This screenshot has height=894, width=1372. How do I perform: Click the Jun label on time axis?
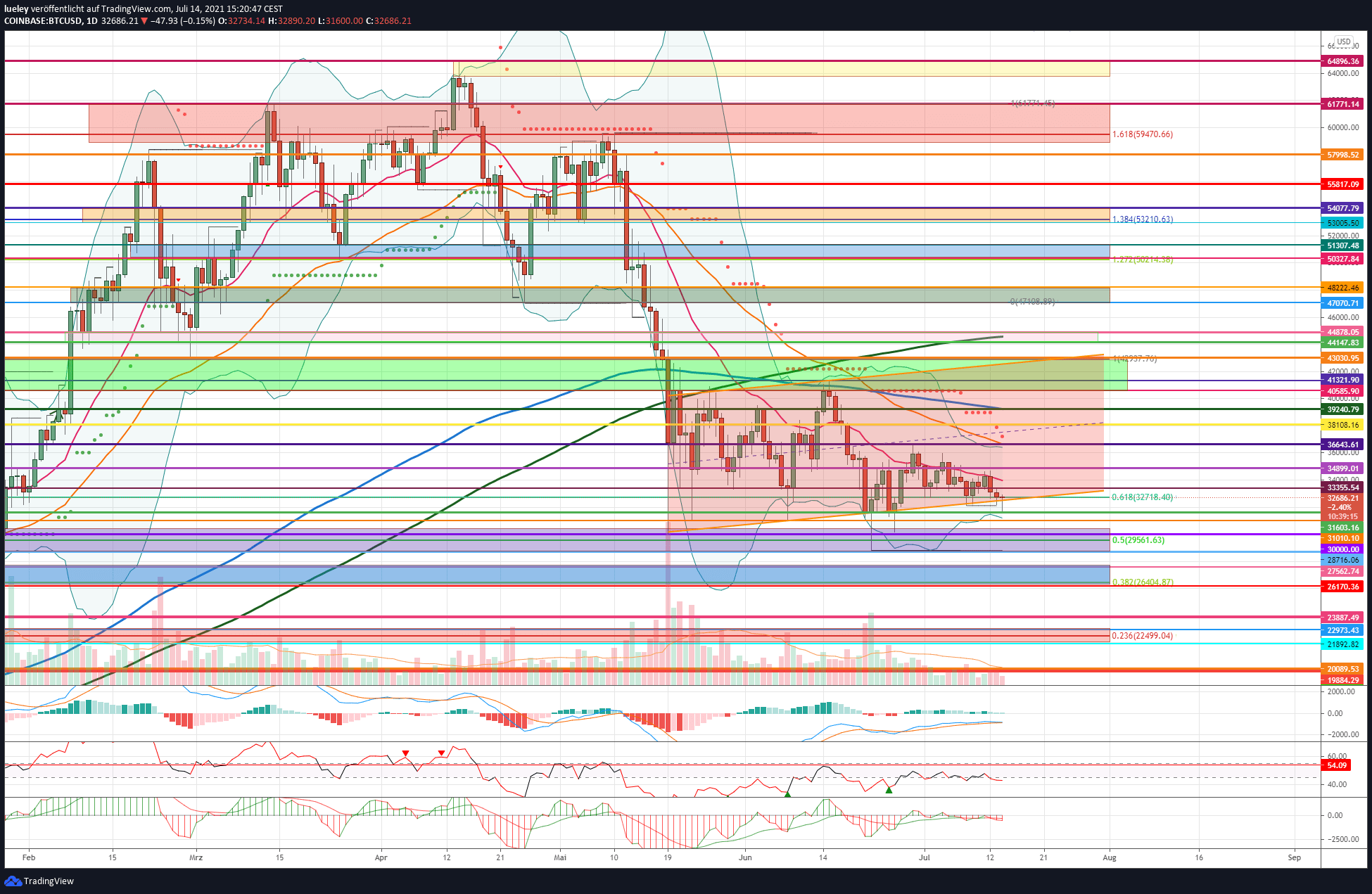coord(746,857)
